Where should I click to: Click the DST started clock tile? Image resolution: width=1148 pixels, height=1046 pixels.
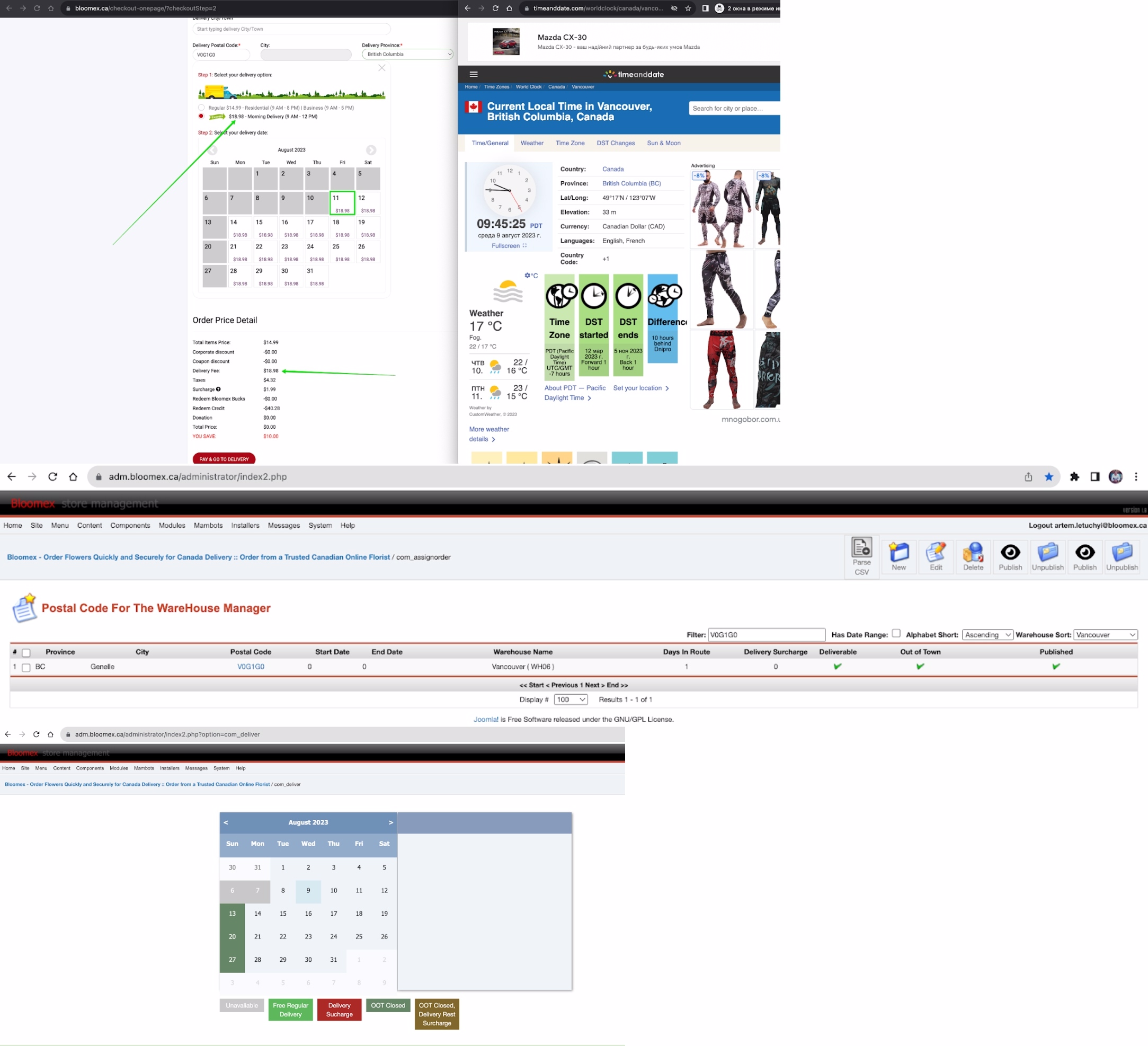tap(593, 325)
